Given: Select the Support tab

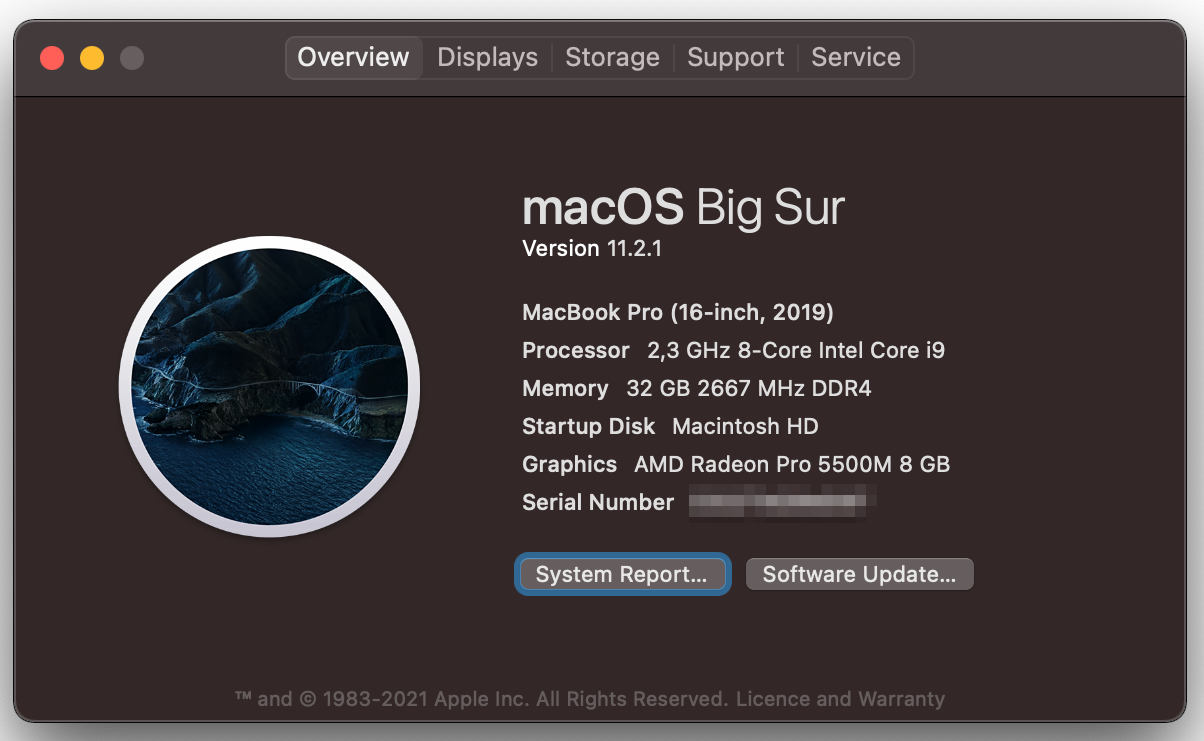Looking at the screenshot, I should click(x=735, y=58).
